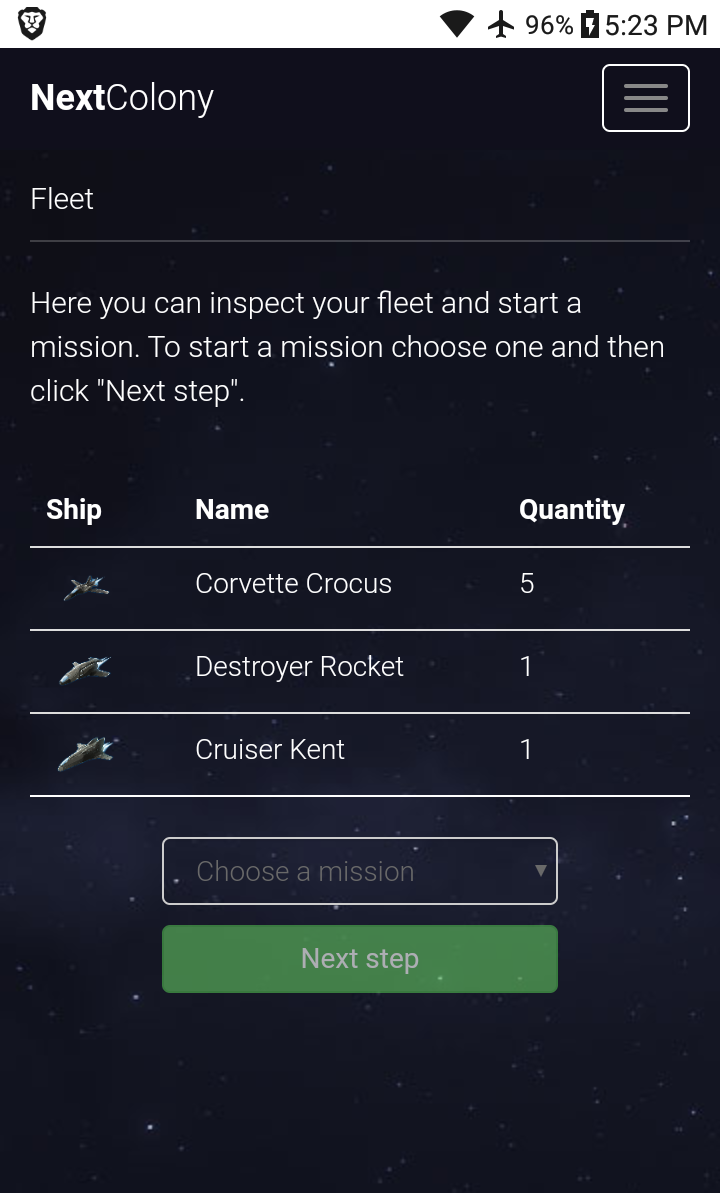Select the Corvette Crocus name
Viewport: 720px width, 1193px height.
(x=293, y=584)
